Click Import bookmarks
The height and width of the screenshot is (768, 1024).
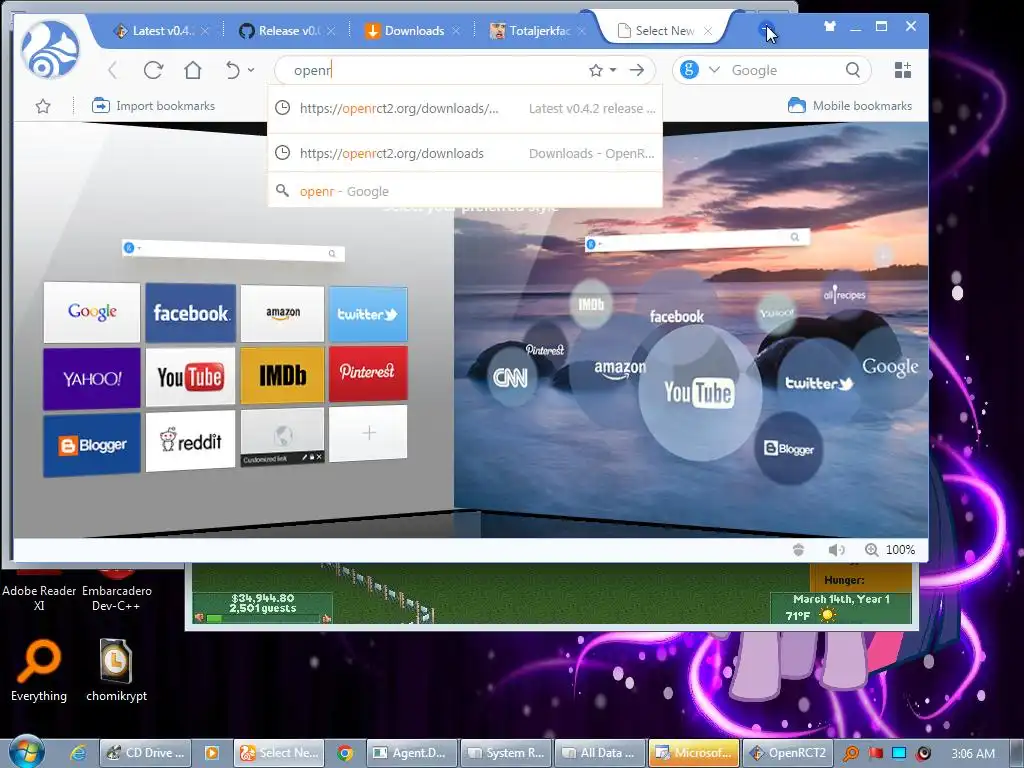point(153,106)
